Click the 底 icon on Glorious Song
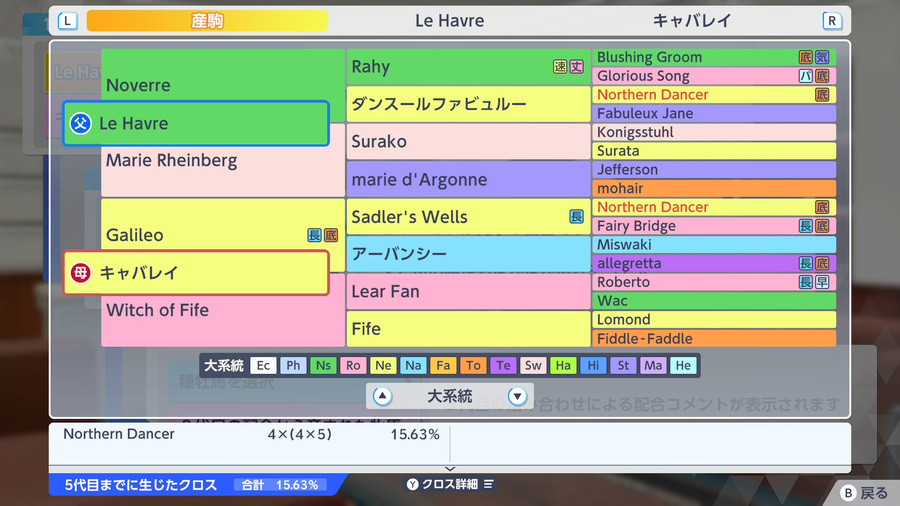The height and width of the screenshot is (506, 900). (x=822, y=76)
